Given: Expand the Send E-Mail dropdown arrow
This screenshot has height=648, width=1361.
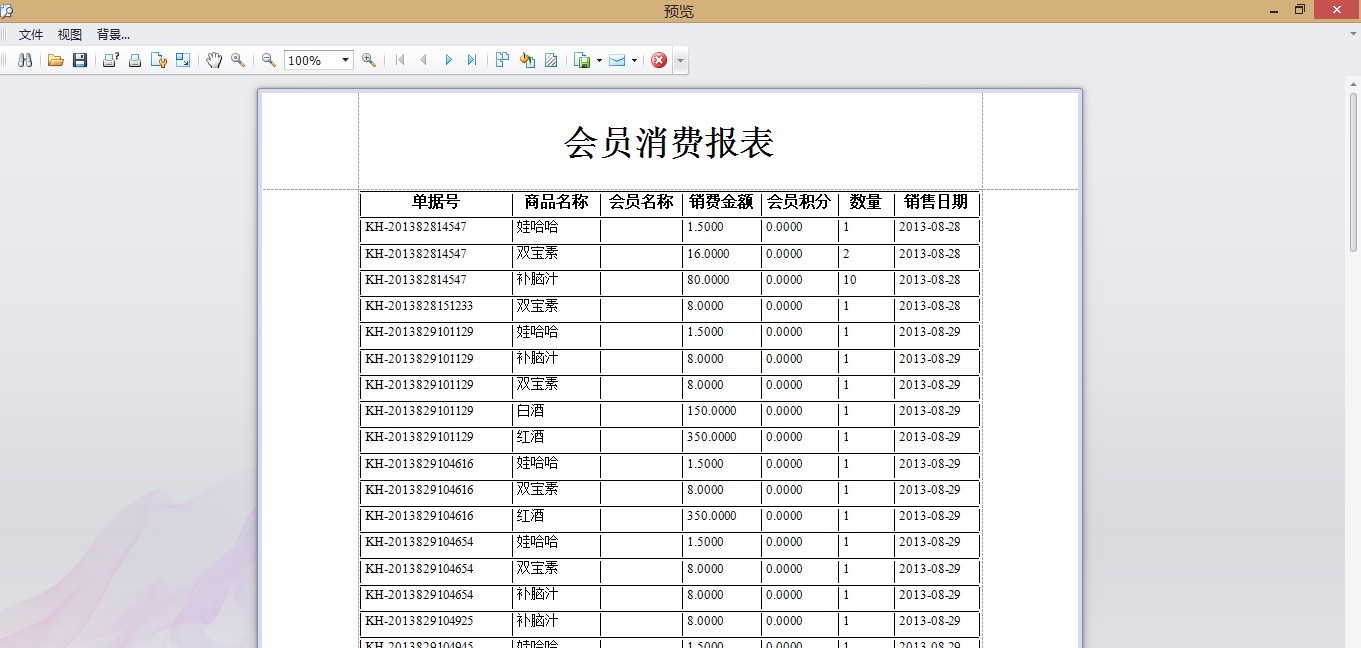Looking at the screenshot, I should point(634,60).
